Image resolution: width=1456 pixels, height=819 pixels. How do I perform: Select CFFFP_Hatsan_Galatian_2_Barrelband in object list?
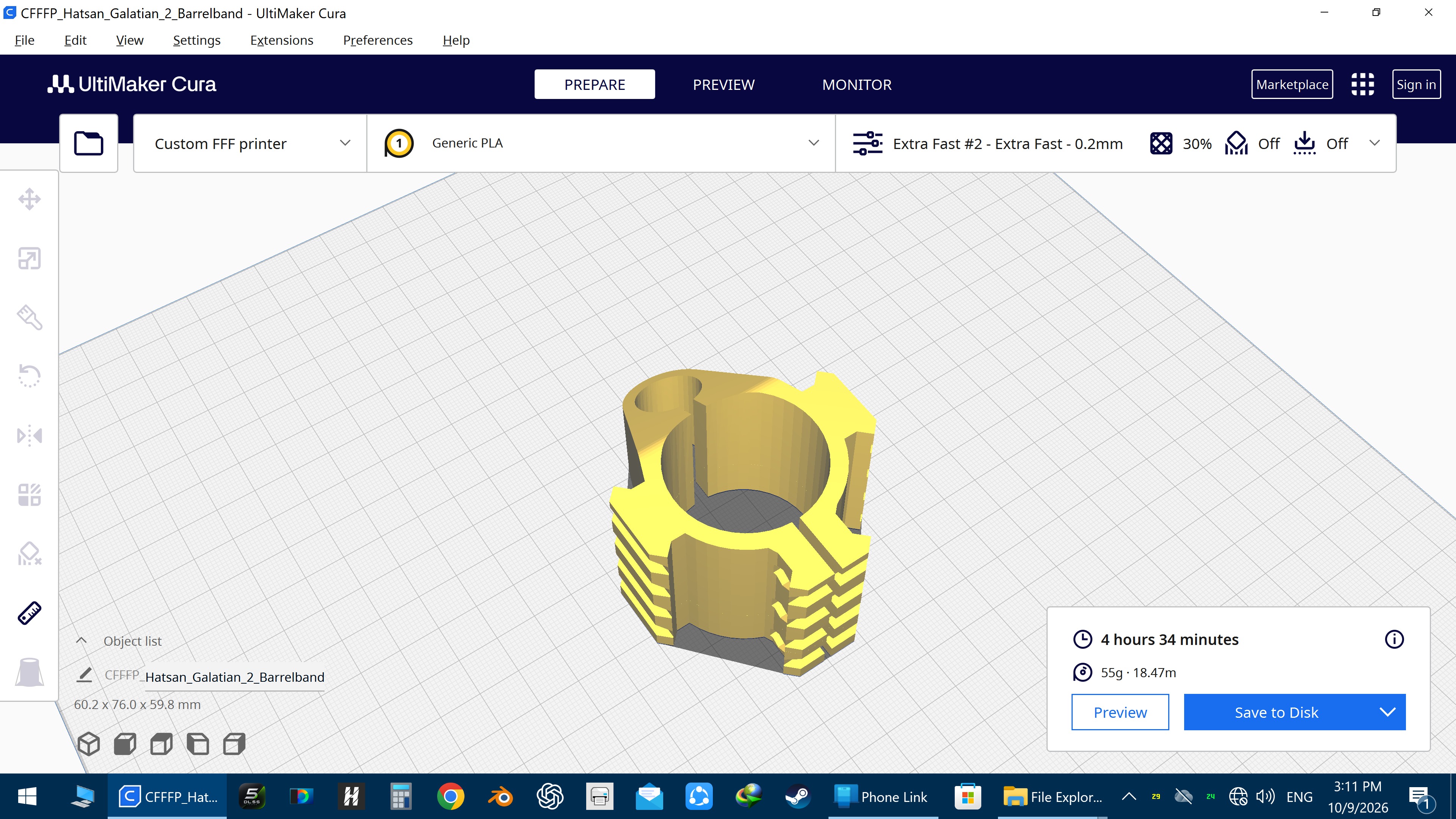(215, 676)
